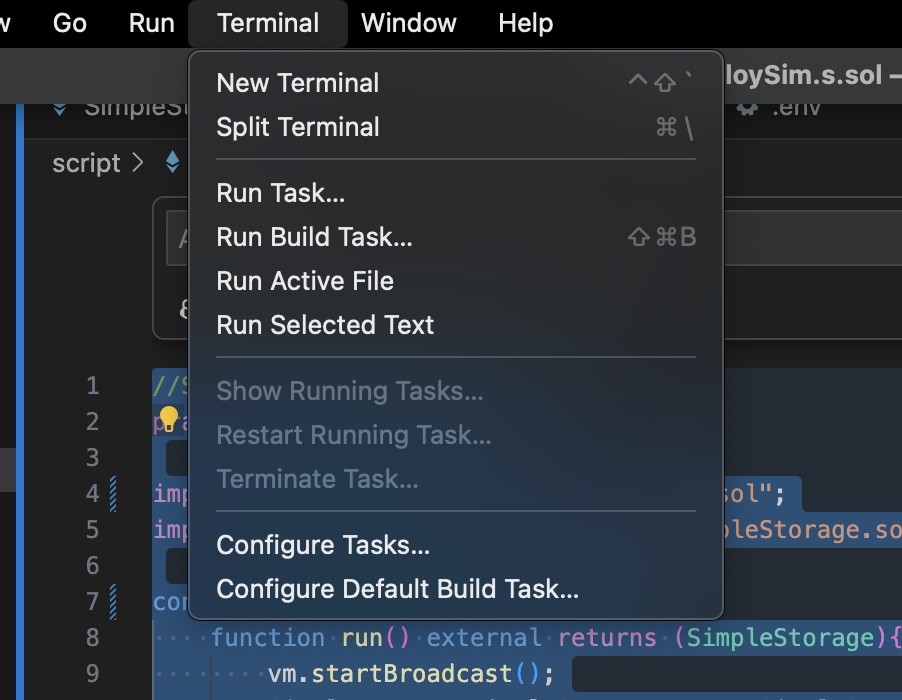Click the yellow lightbulb code action icon
The image size is (902, 700).
click(169, 419)
